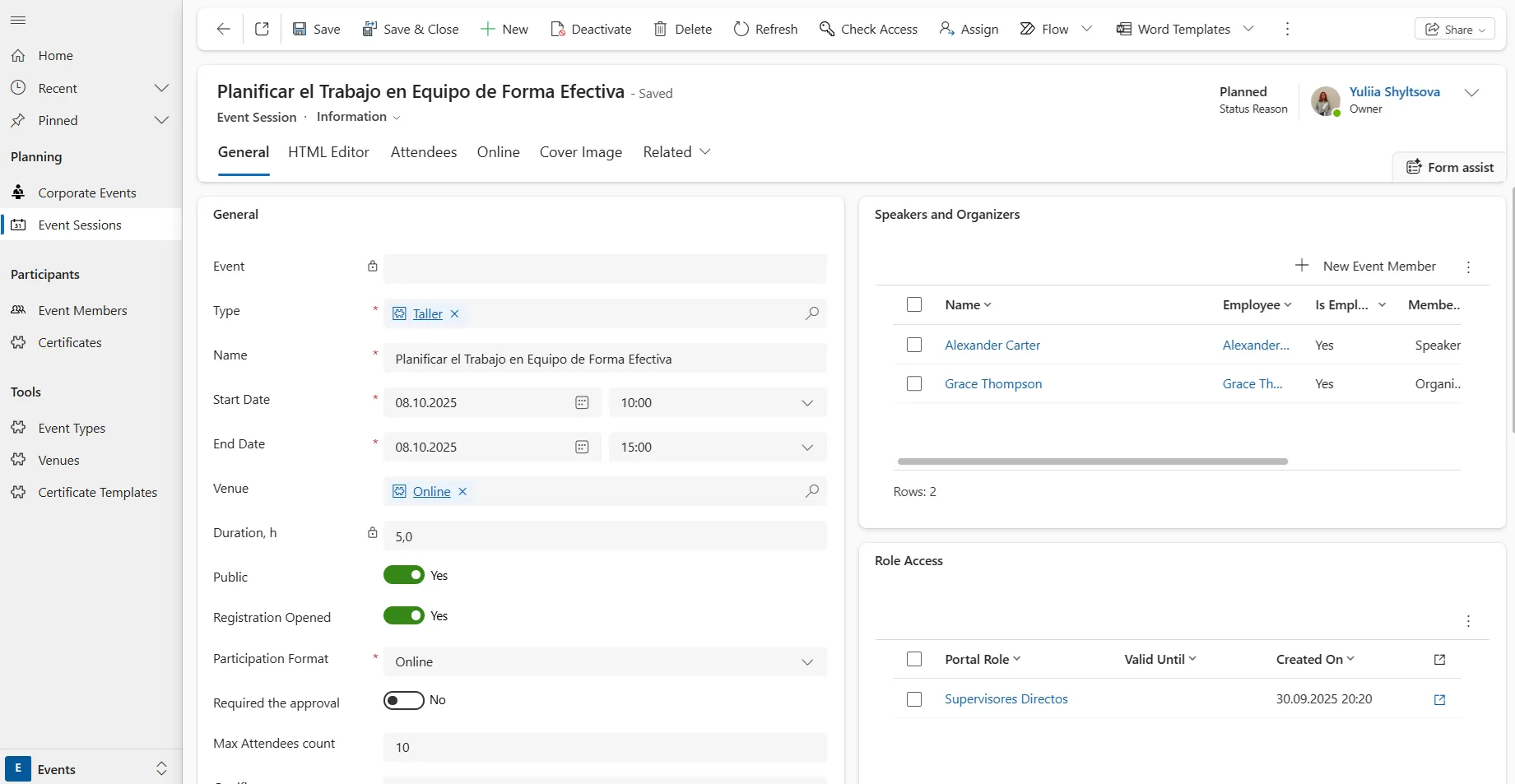This screenshot has height=784, width=1515.
Task: Click search icon in Venue field
Action: click(x=811, y=491)
